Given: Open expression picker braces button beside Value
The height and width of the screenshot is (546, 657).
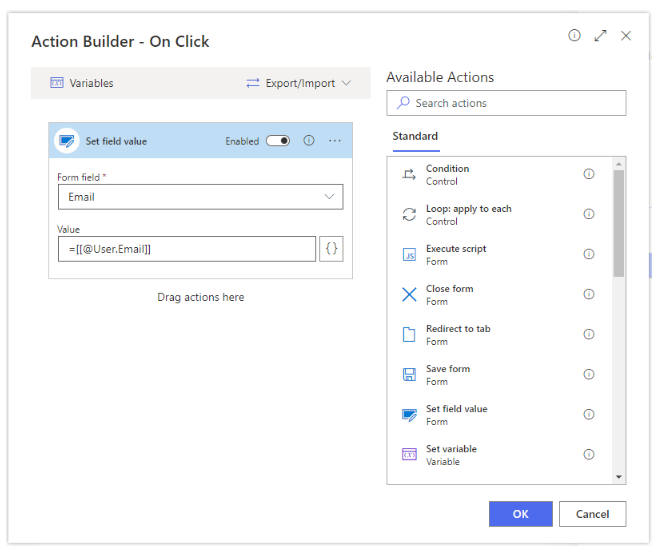Looking at the screenshot, I should click(x=331, y=249).
